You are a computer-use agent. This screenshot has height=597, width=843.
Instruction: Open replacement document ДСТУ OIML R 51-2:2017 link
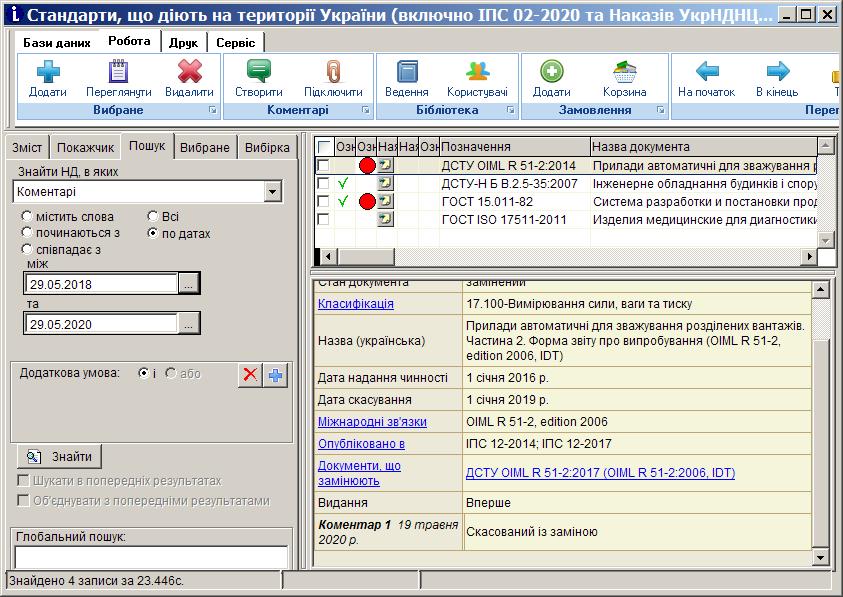(601, 473)
